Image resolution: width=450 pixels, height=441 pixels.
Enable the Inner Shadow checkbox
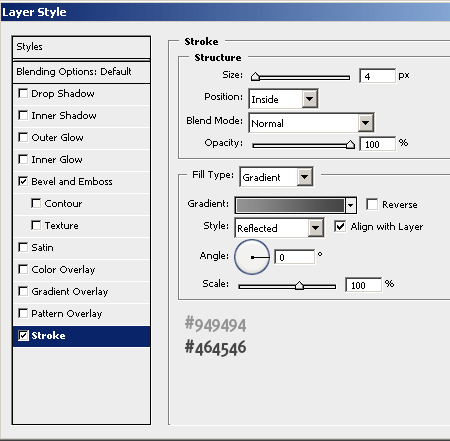coord(23,115)
